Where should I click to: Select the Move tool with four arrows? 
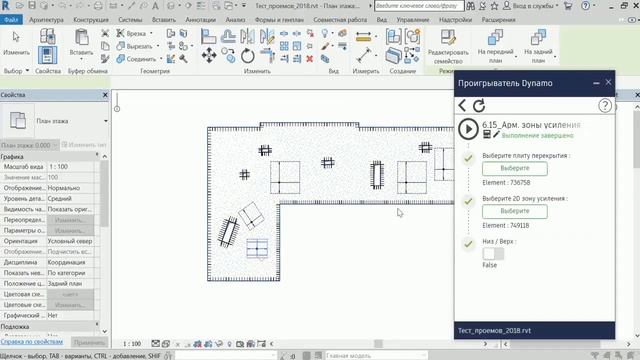tap(209, 55)
